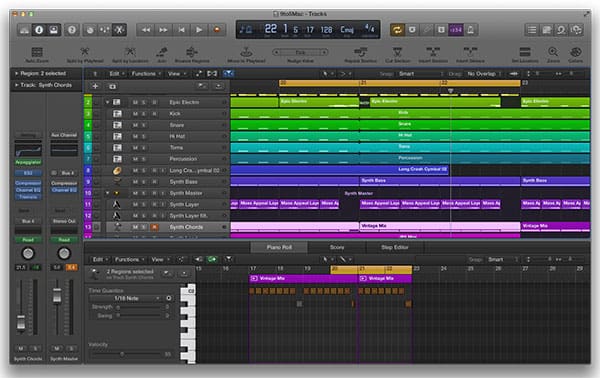Open the Drag No Overlap dropdown
600x378 pixels.
coord(484,73)
